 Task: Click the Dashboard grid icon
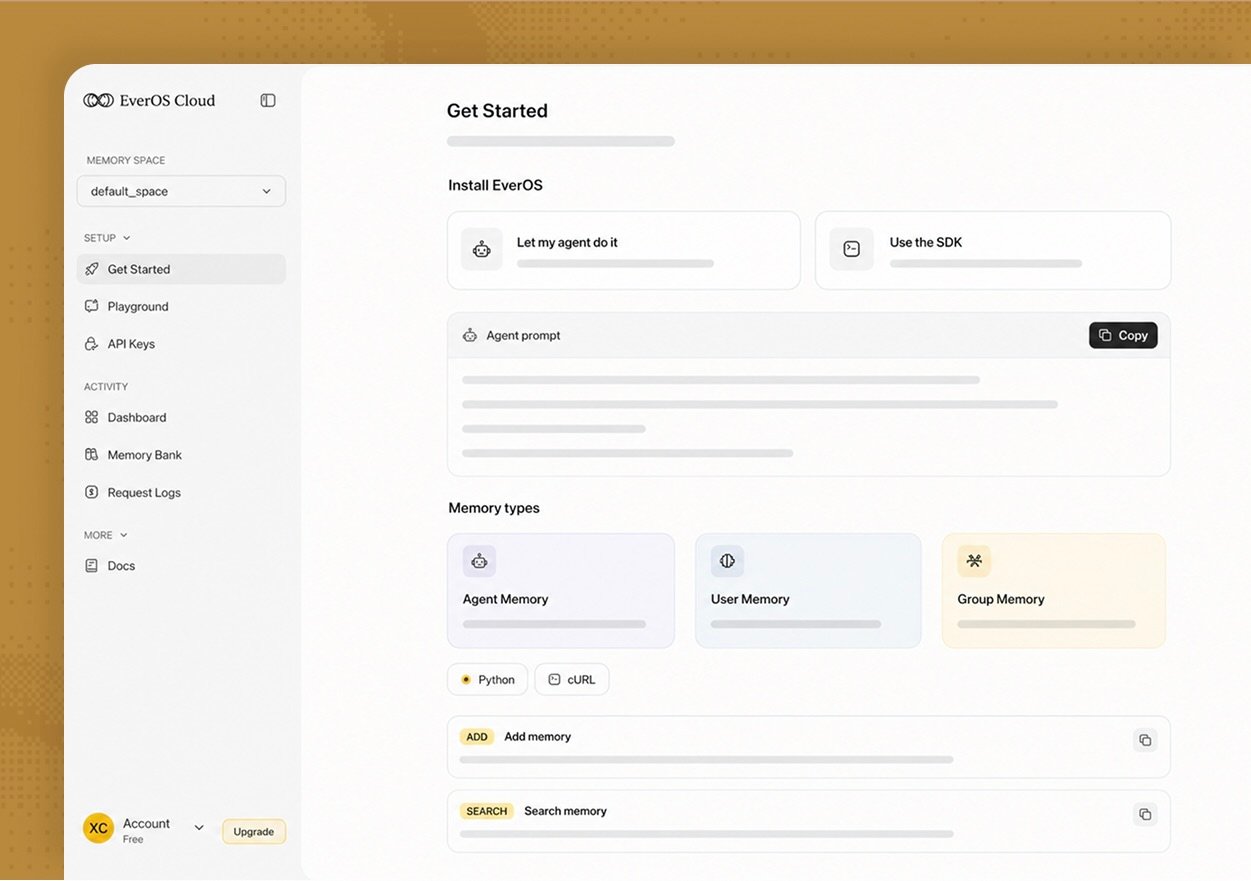click(92, 417)
